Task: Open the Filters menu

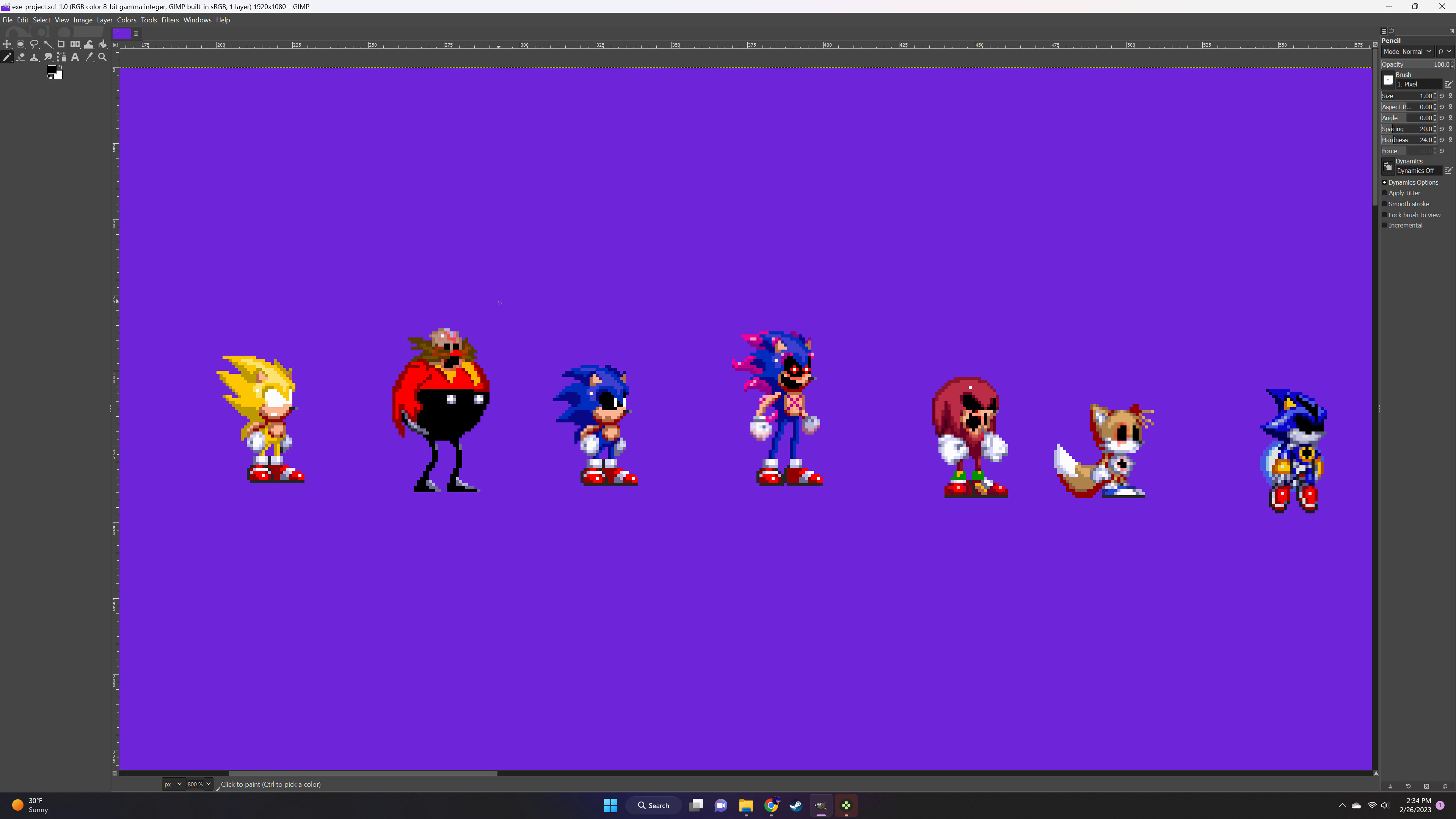Action: 170,20
